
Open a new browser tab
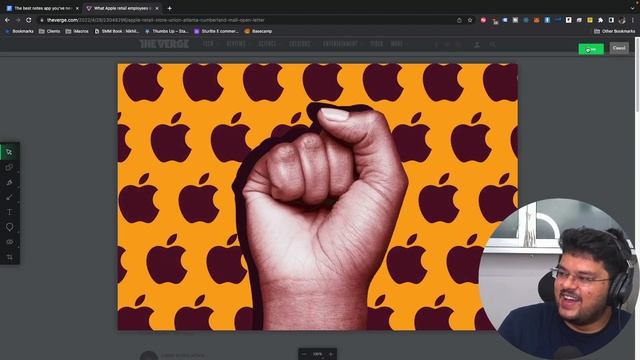pos(169,8)
